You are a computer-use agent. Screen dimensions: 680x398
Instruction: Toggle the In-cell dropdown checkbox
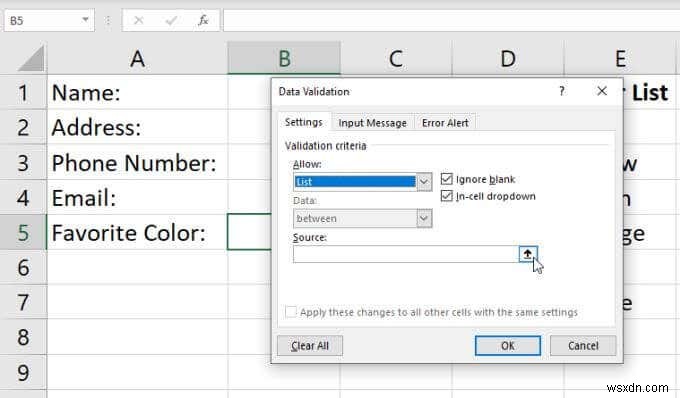click(446, 196)
